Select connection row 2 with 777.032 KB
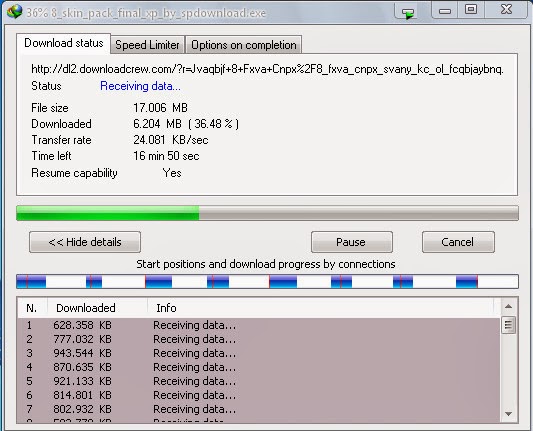 tap(258, 339)
